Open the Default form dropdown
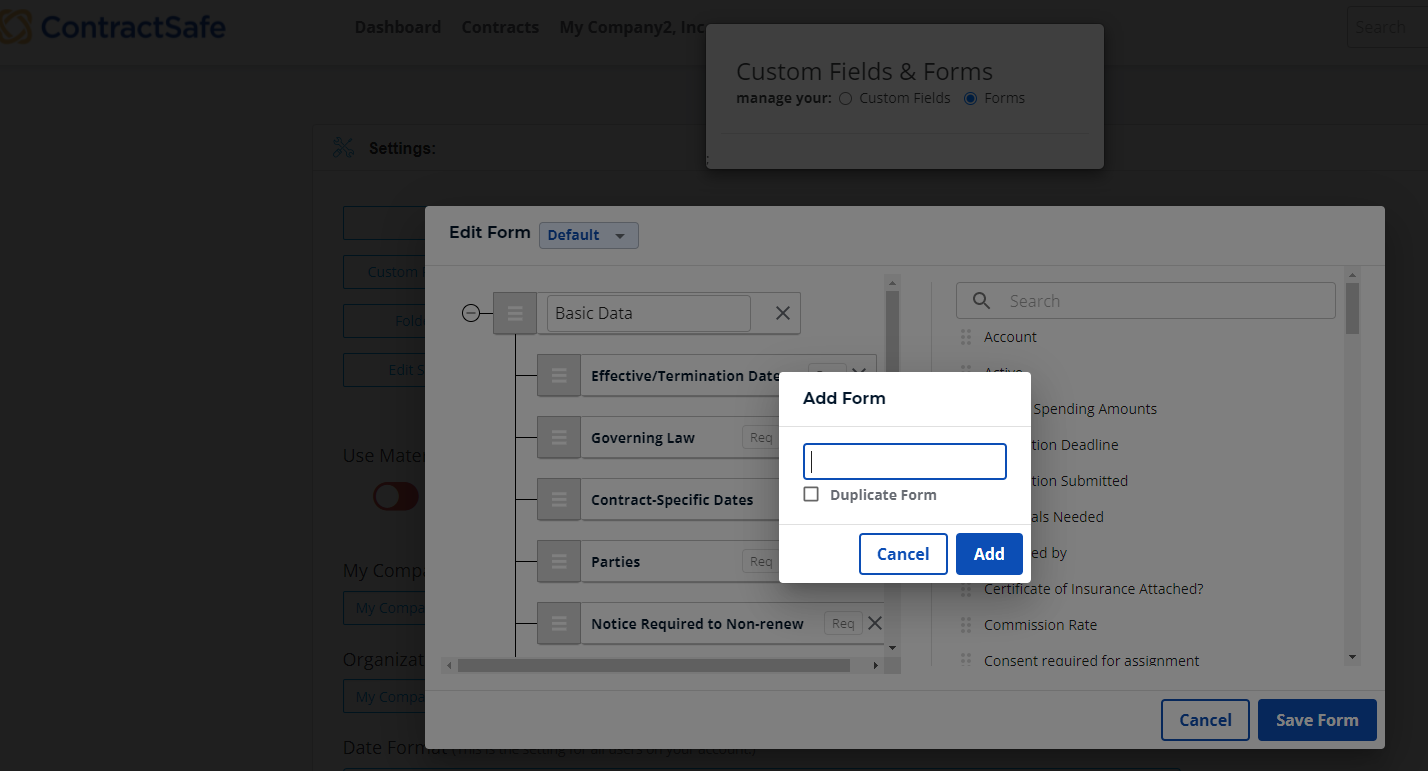The height and width of the screenshot is (771, 1428). click(x=589, y=235)
